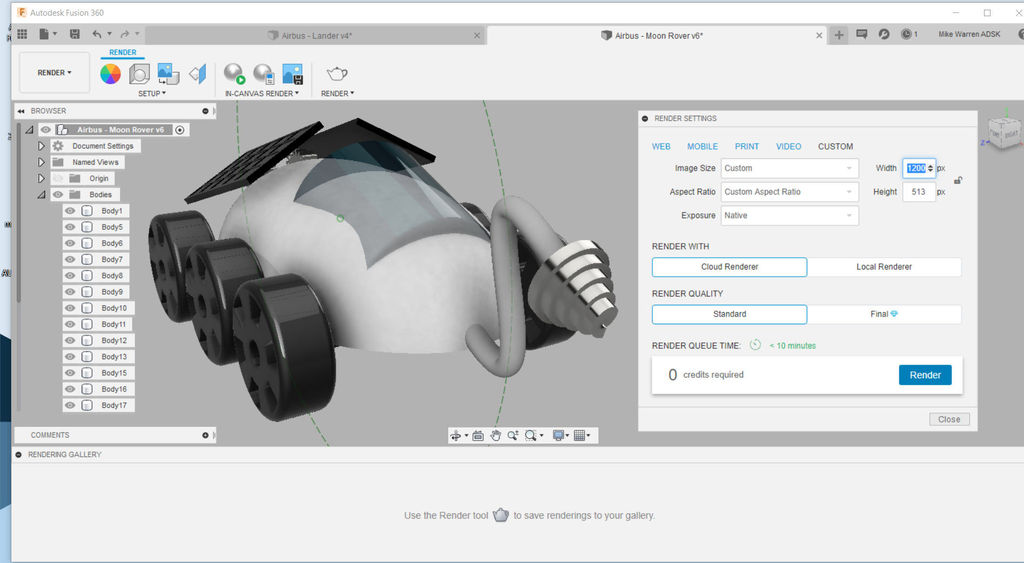Select Final render quality
This screenshot has width=1024, height=563.
884,314
